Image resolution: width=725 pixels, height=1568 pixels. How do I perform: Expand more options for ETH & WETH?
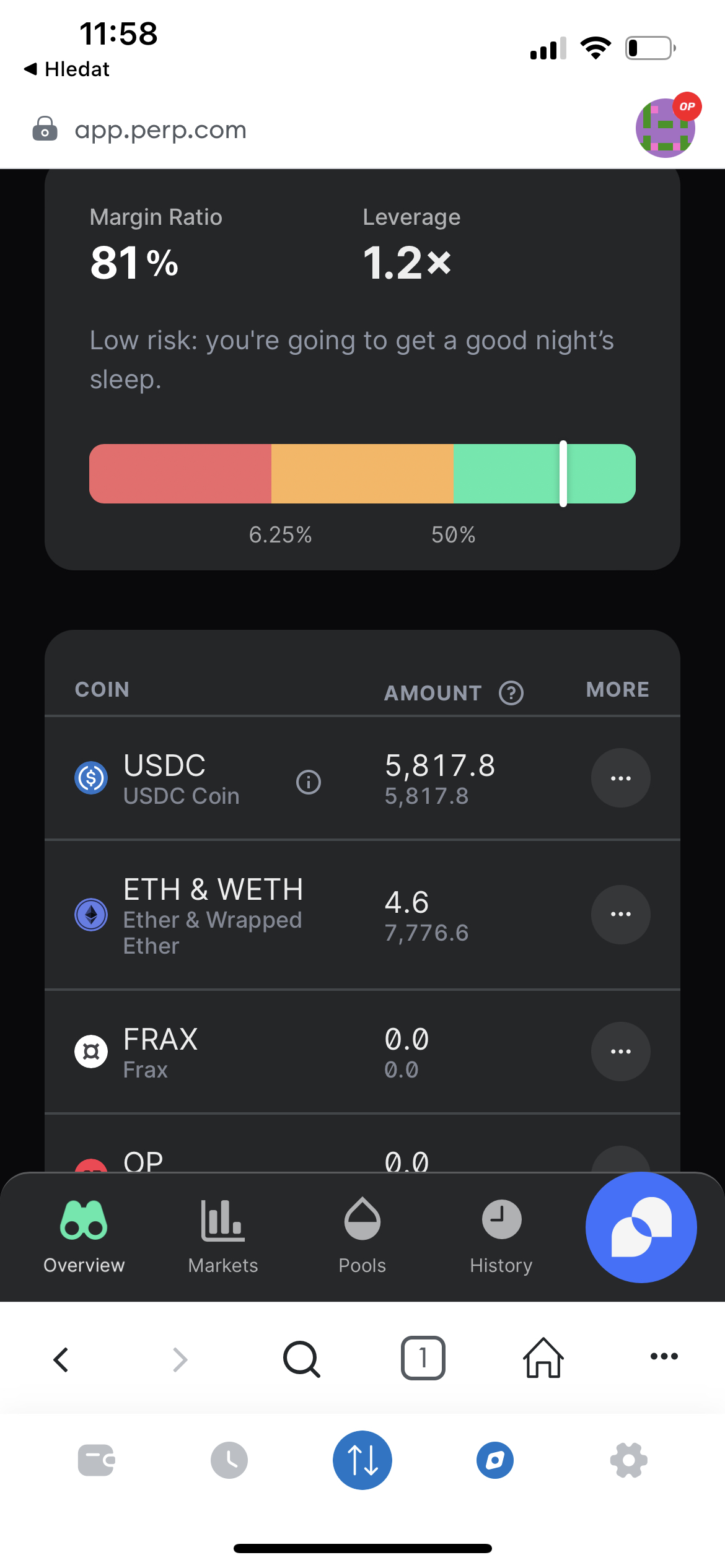pyautogui.click(x=620, y=914)
